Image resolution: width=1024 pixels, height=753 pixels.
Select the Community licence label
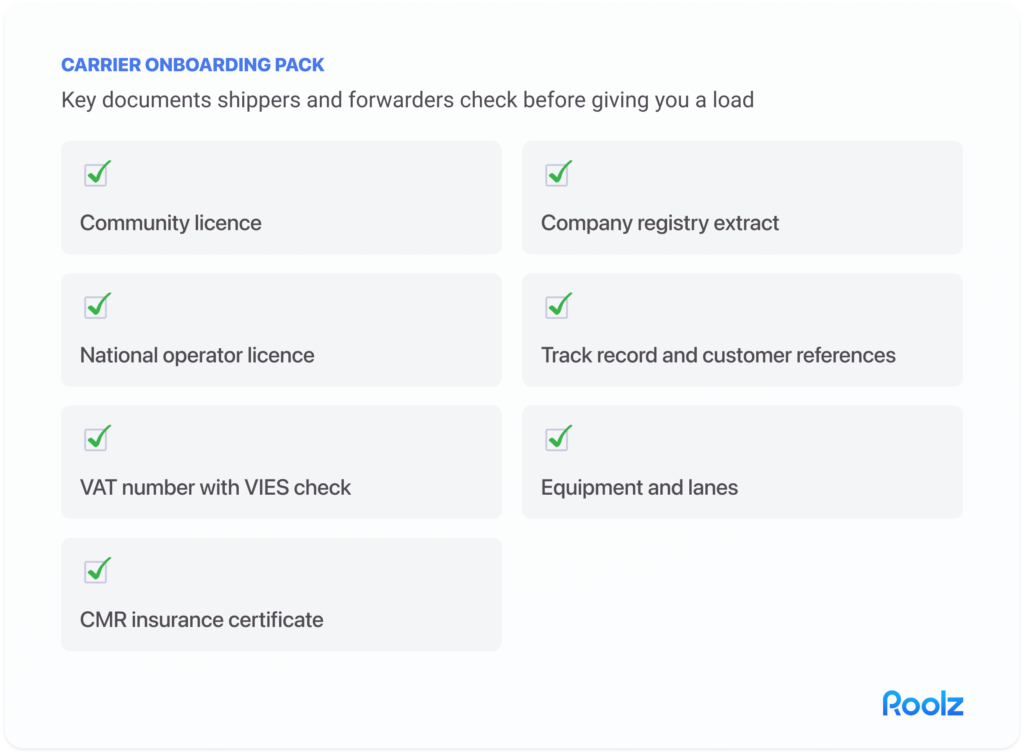point(170,223)
